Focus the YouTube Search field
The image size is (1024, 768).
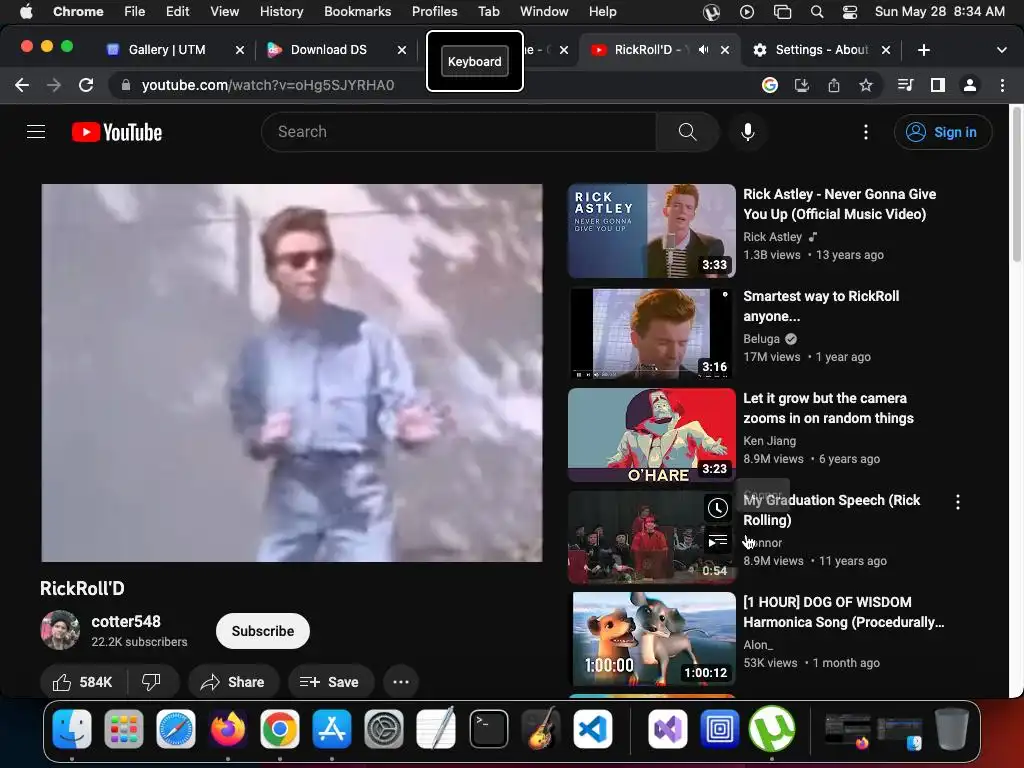(458, 132)
